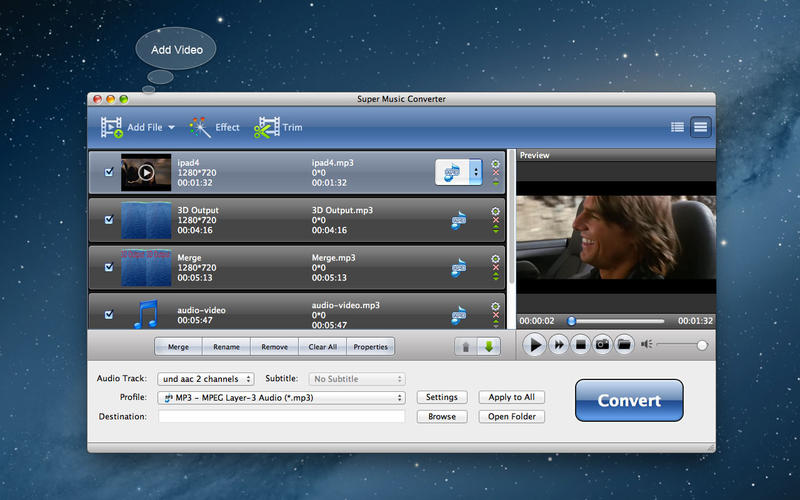Uncheck the ipad4 file checkbox
This screenshot has height=500, width=800.
pos(109,172)
